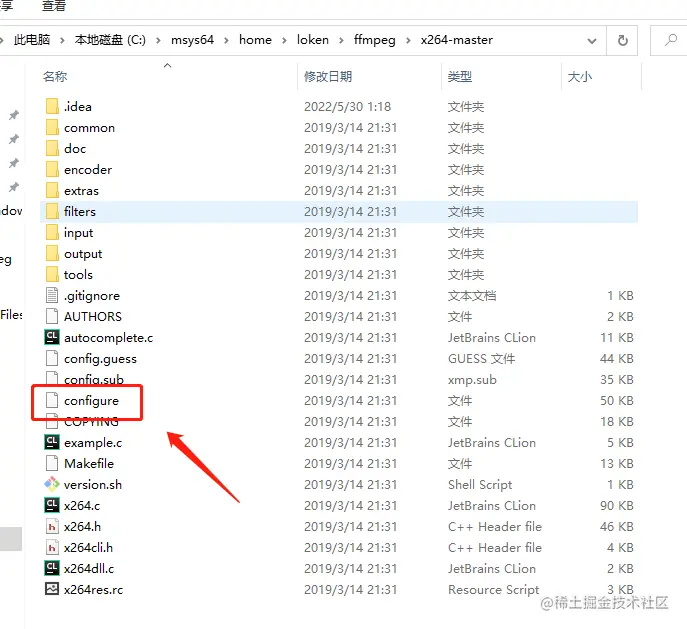Click the '90 KB' size cell
The width and height of the screenshot is (687, 629).
tap(617, 505)
